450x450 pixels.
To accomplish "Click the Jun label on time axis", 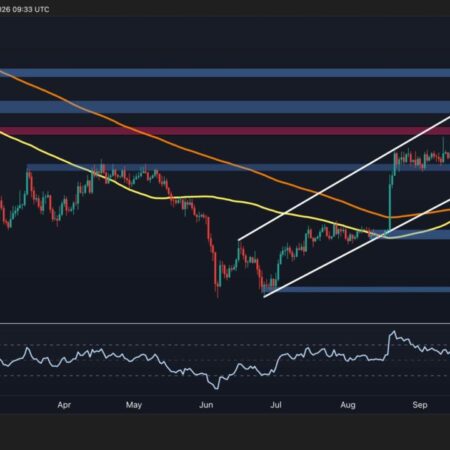I will (x=206, y=405).
